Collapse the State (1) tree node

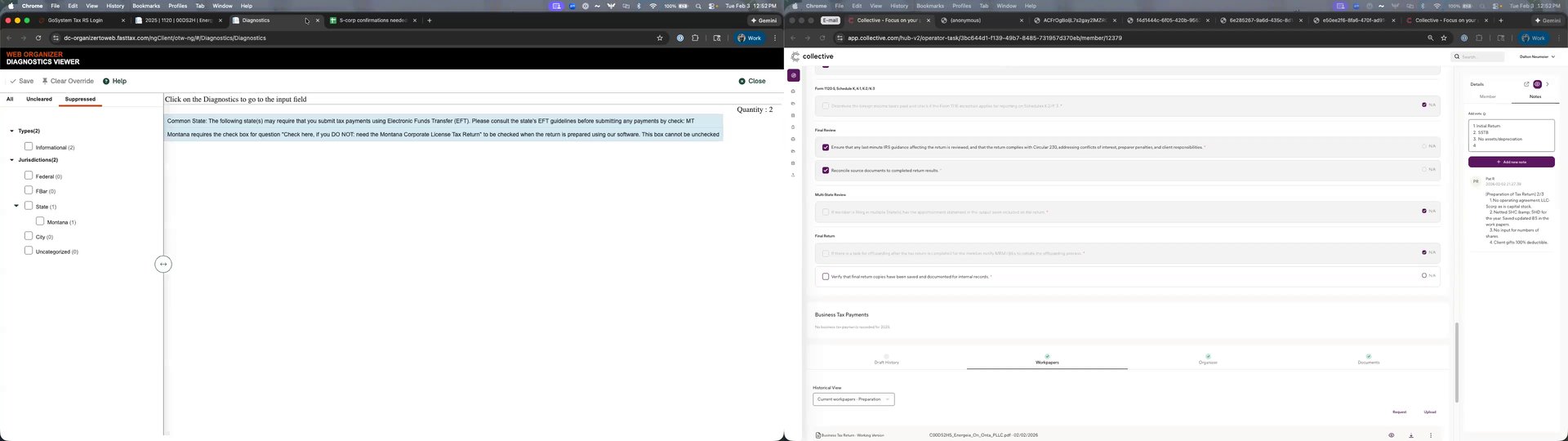16,206
